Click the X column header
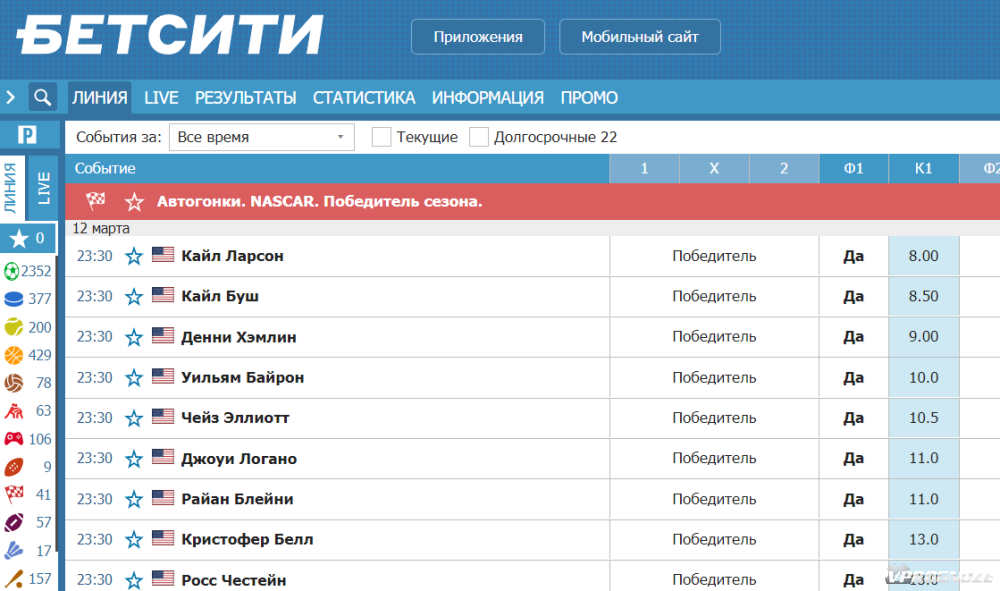1000x591 pixels. [714, 169]
